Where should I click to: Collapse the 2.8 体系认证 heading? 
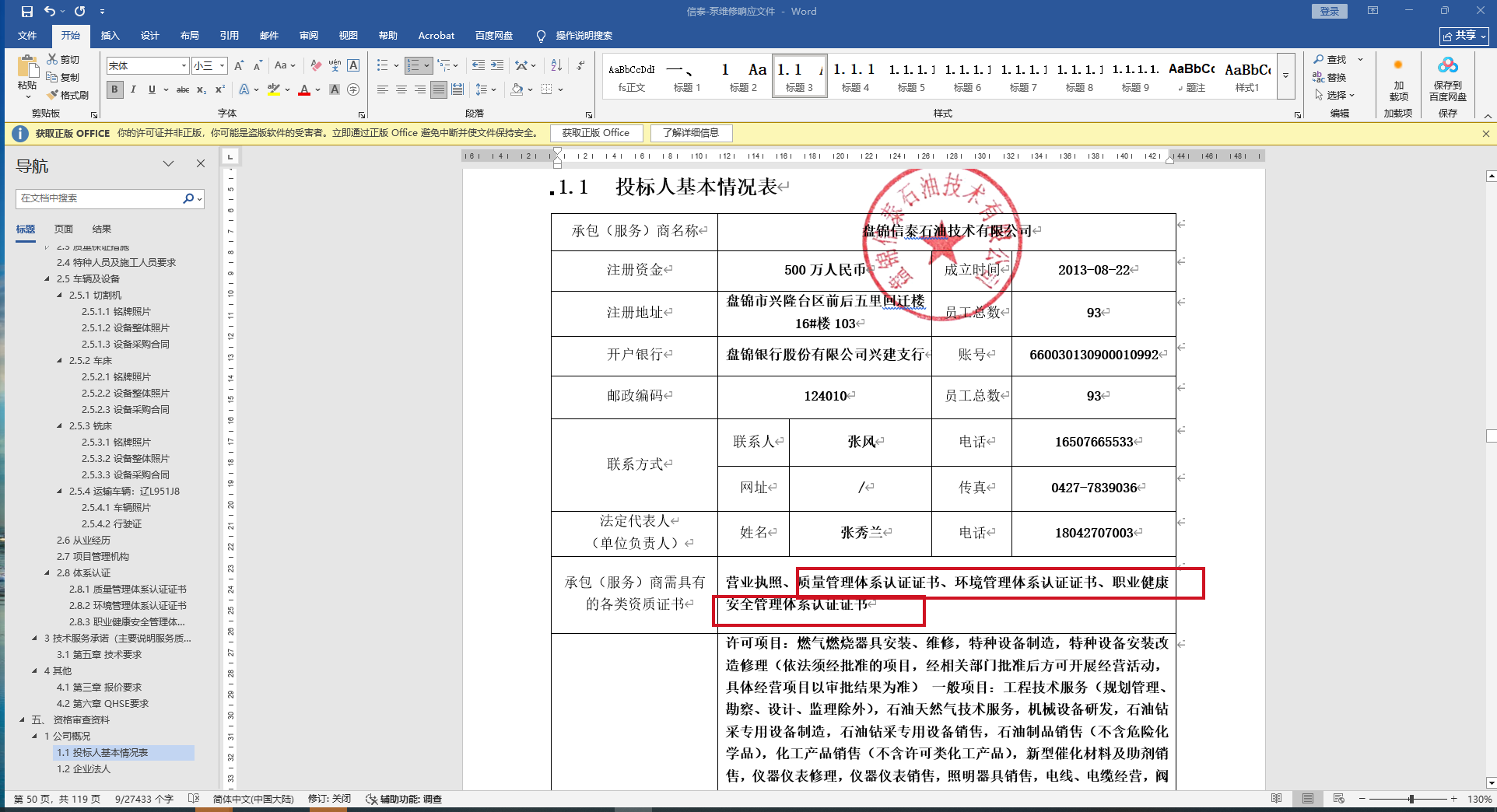[47, 572]
